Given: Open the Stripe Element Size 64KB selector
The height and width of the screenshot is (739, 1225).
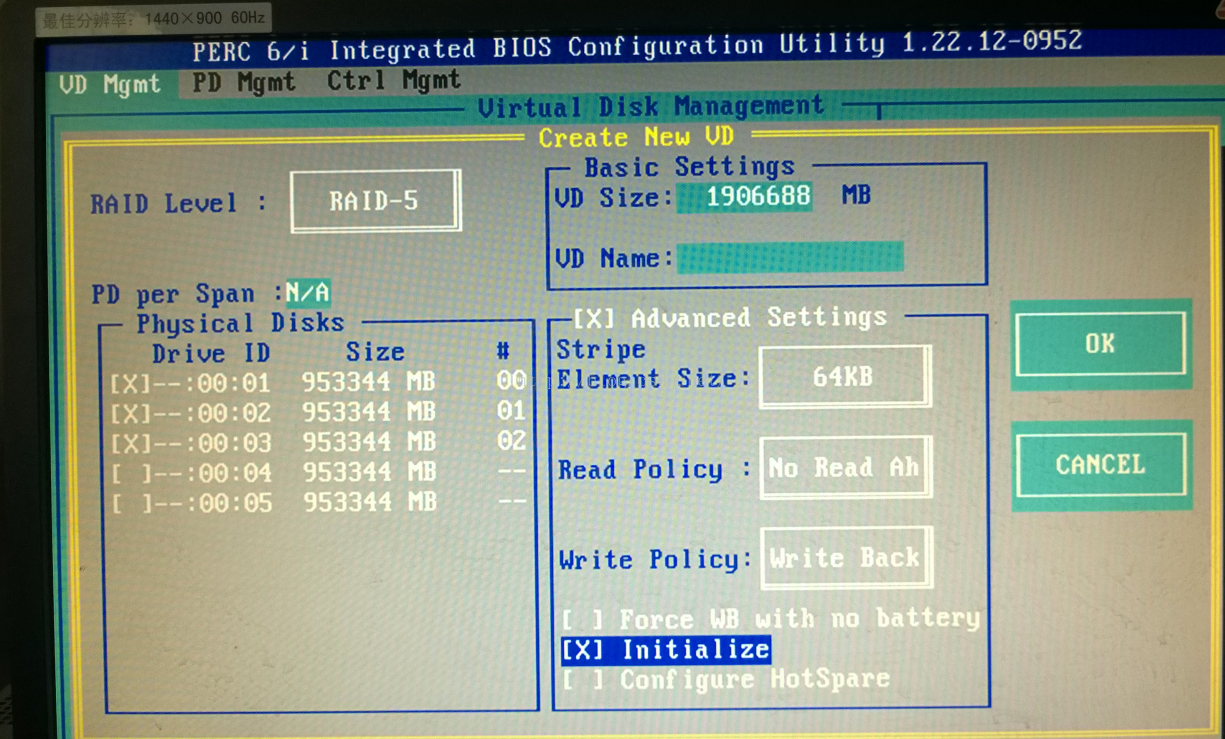Looking at the screenshot, I should click(x=844, y=377).
